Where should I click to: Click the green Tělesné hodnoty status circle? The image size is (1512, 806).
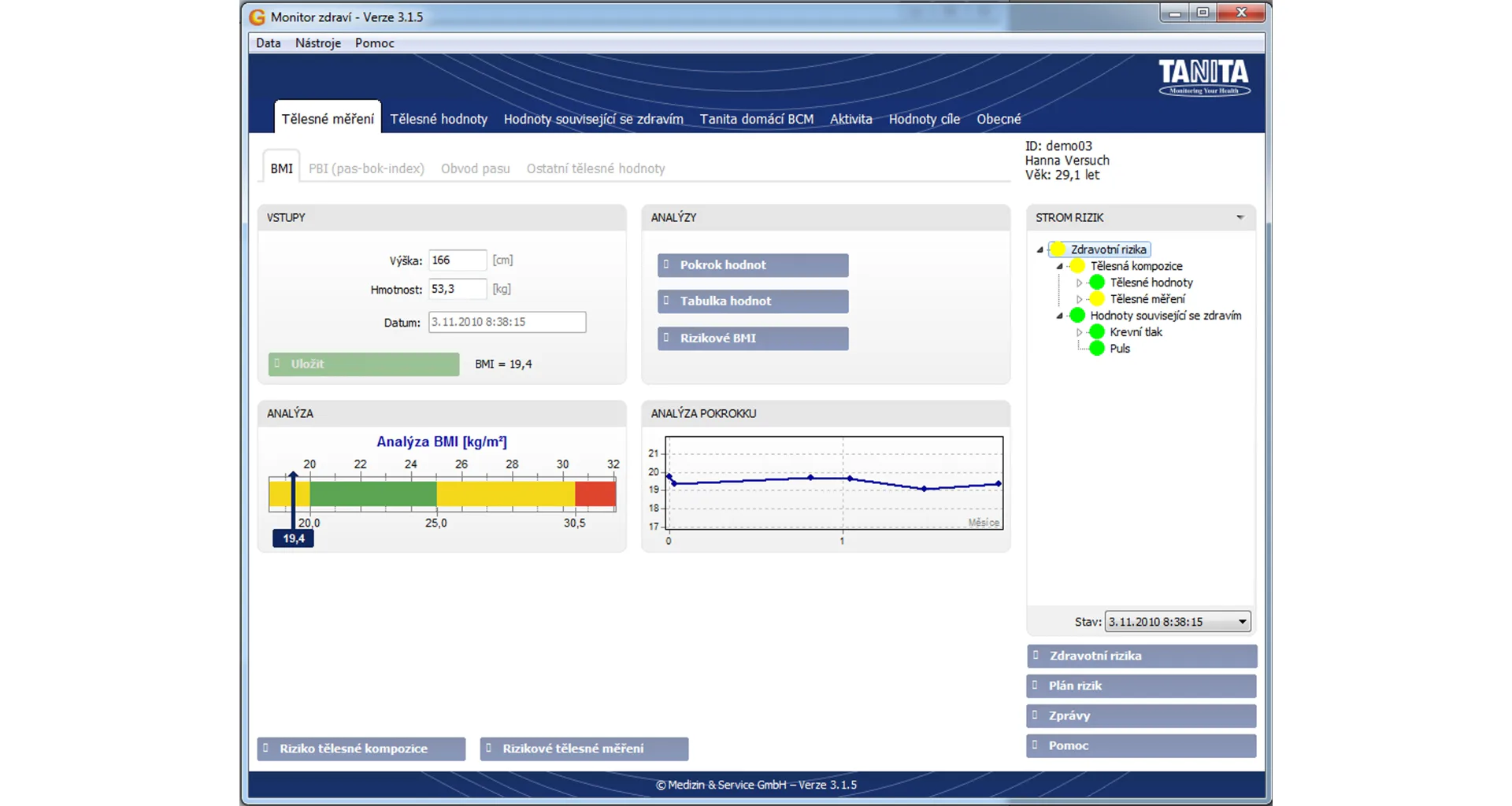1096,283
